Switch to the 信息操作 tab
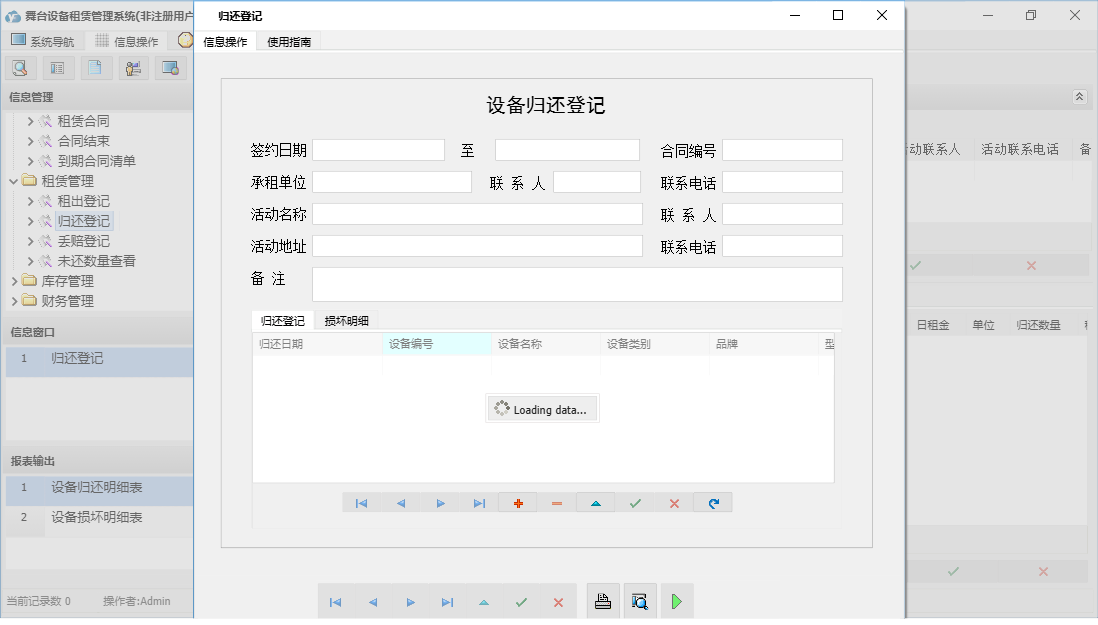 (x=224, y=41)
